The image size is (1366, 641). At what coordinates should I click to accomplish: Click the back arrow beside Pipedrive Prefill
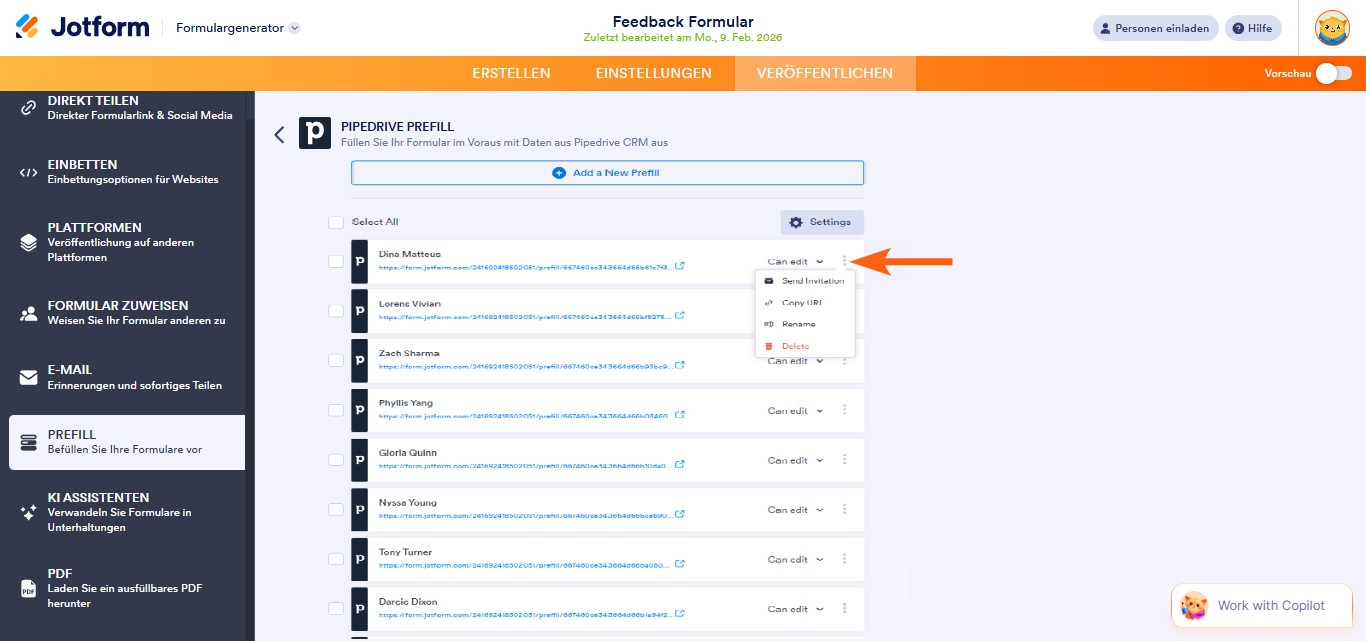pos(280,135)
